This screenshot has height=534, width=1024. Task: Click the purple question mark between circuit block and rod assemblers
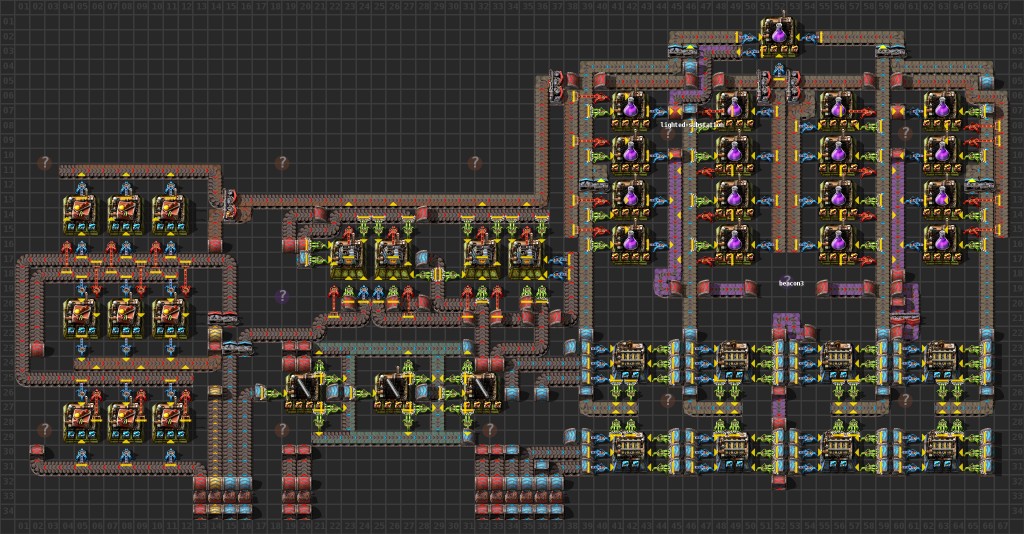[281, 296]
